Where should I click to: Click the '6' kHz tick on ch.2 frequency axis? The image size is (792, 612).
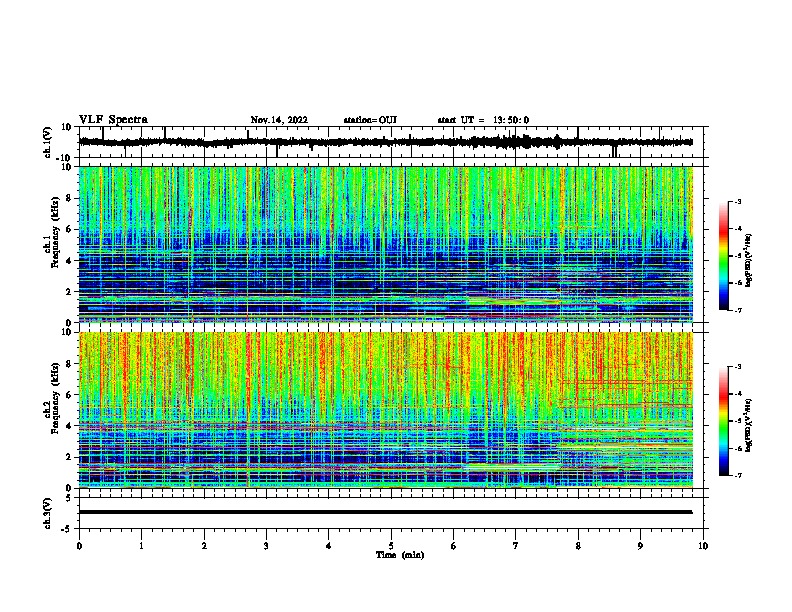pyautogui.click(x=70, y=395)
